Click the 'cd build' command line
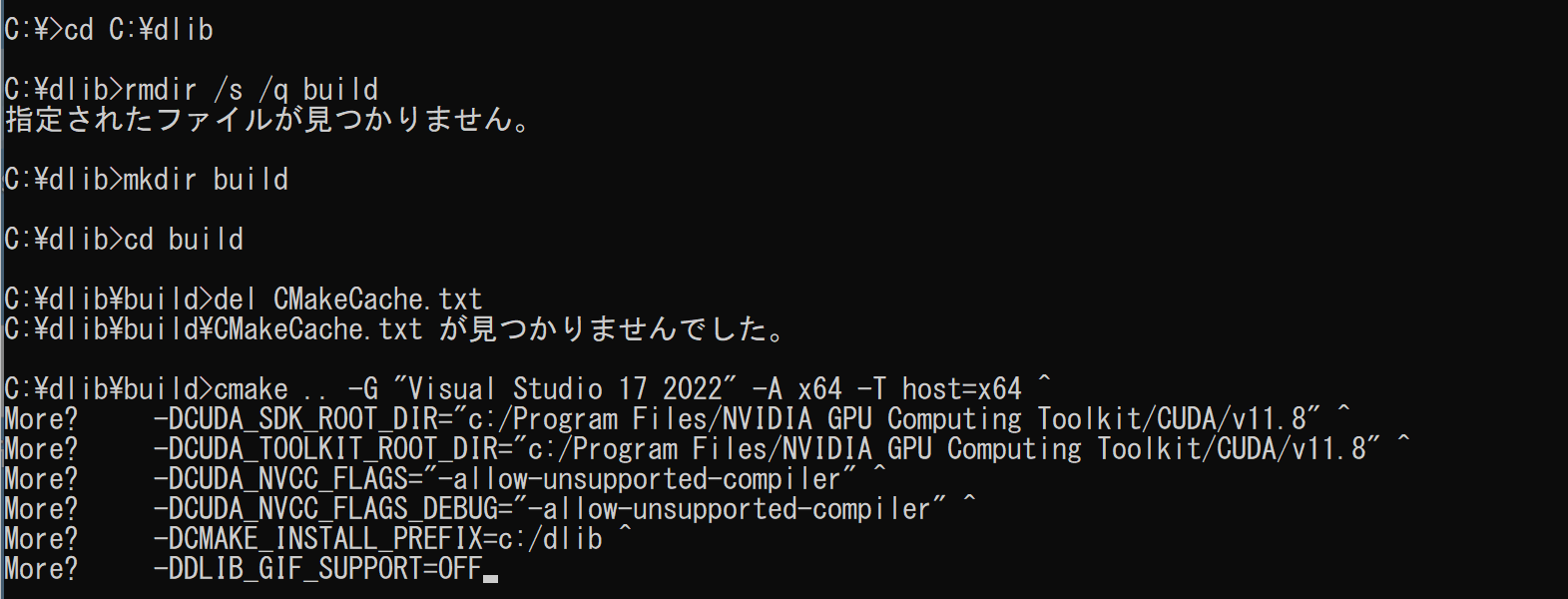 coord(124,240)
